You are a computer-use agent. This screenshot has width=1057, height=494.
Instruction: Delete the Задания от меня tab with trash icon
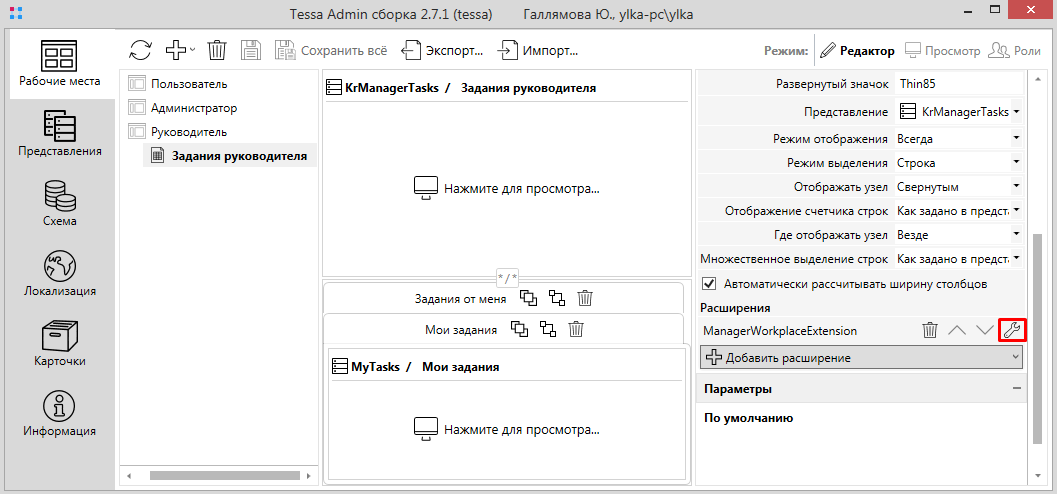(586, 298)
